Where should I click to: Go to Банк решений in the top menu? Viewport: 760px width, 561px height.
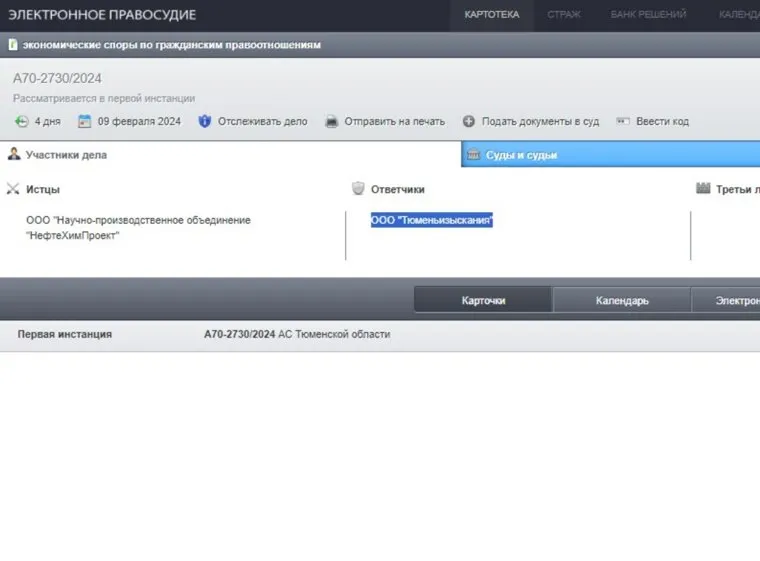pyautogui.click(x=648, y=15)
